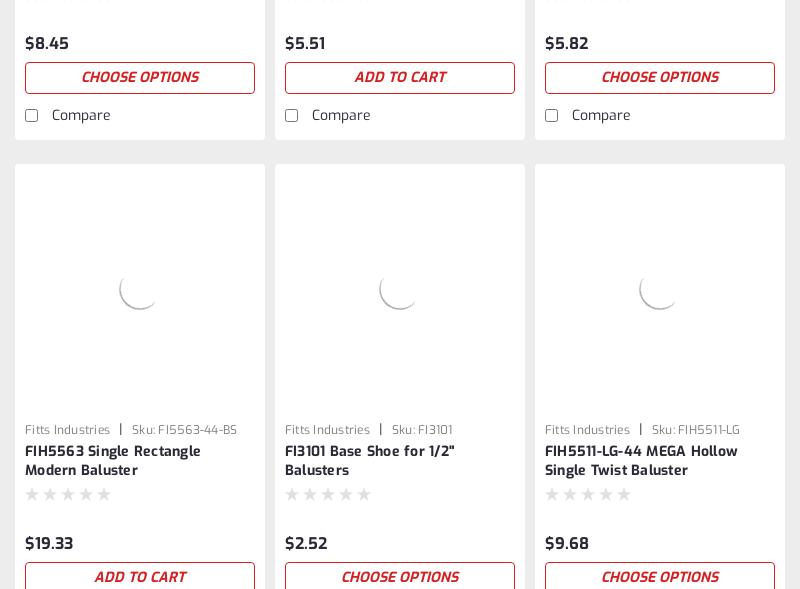
Task: Click Choose Options for $8.45 item
Action: (x=140, y=78)
